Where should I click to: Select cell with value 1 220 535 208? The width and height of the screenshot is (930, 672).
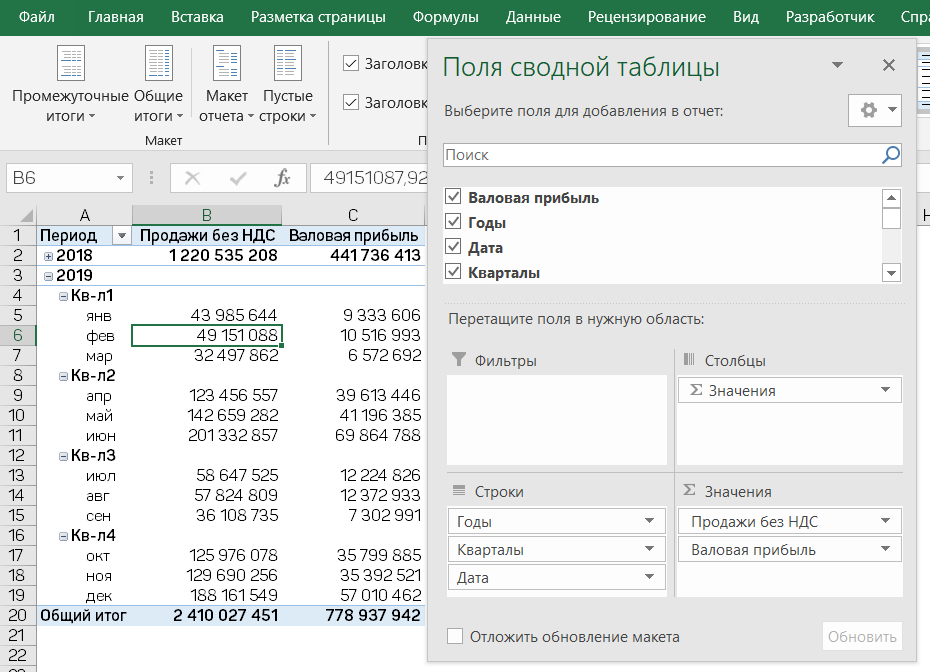(x=206, y=256)
